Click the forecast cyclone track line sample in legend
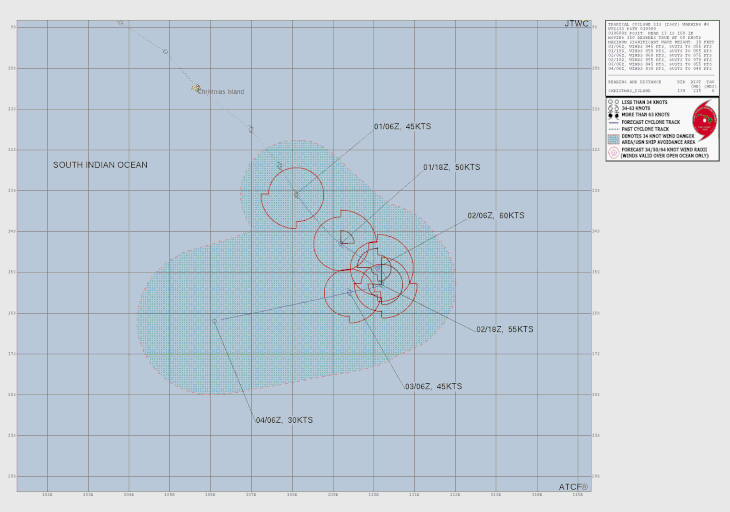Viewport: 730px width, 512px height. tap(614, 122)
